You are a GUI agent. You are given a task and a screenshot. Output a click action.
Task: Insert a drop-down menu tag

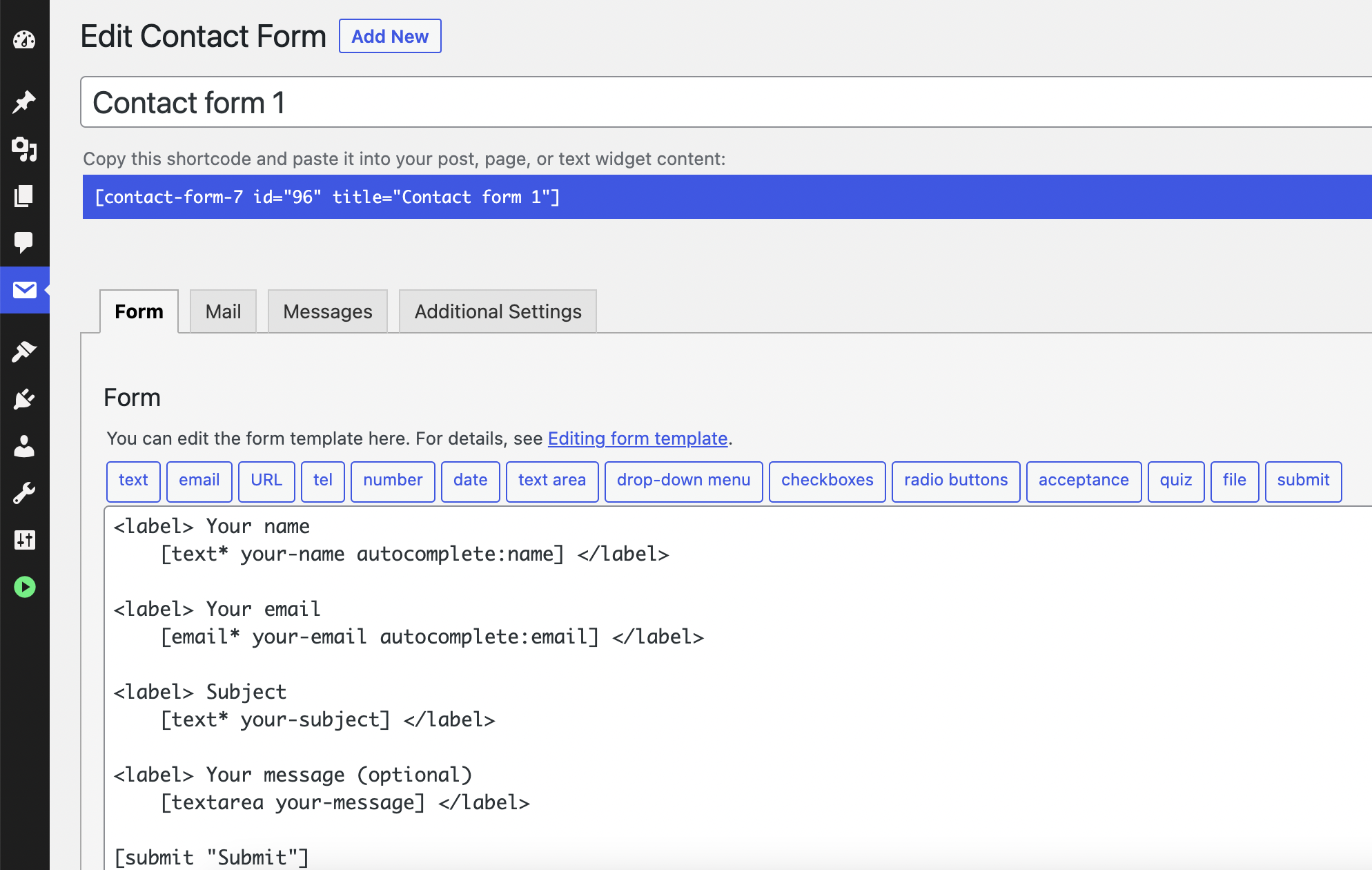pos(683,481)
